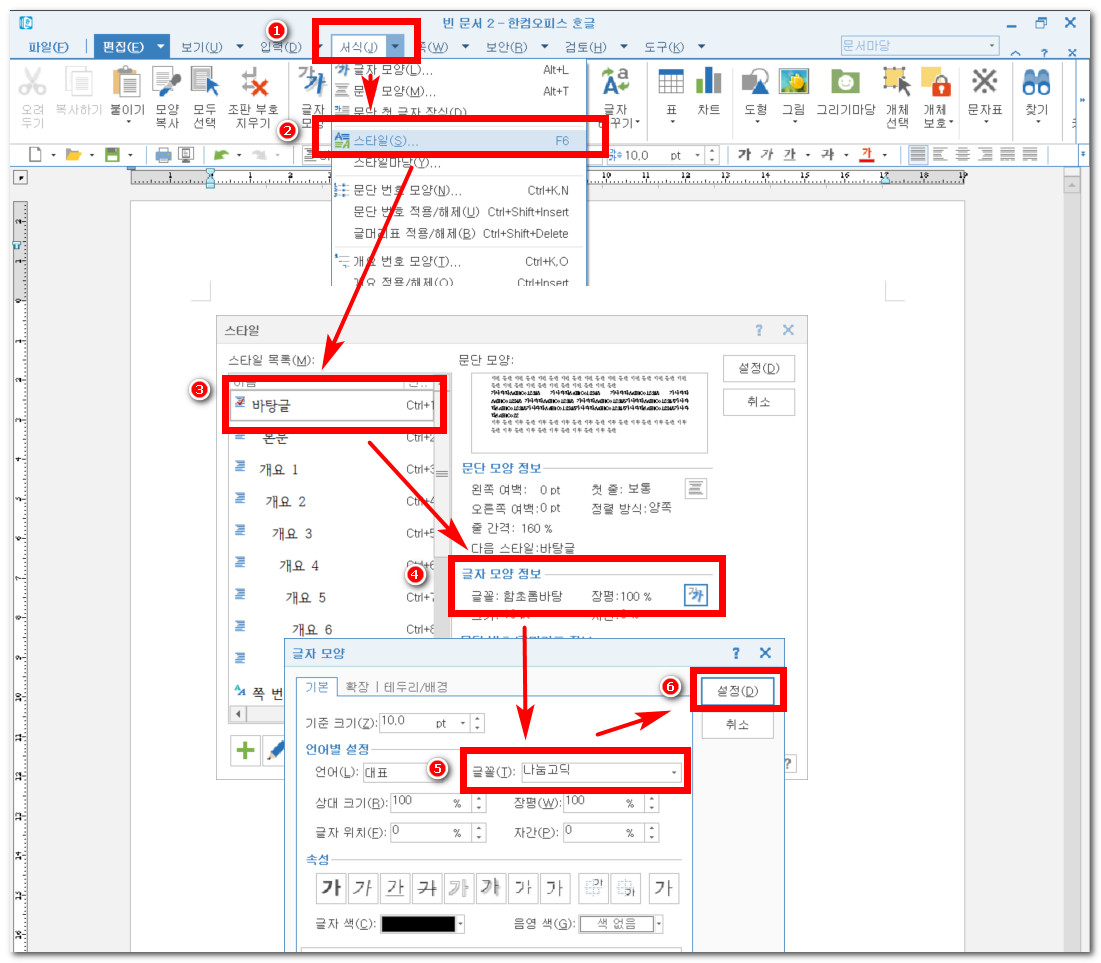The width and height of the screenshot is (1101, 963).
Task: Click the Open folder icon in quick toolbar
Action: tap(73, 155)
